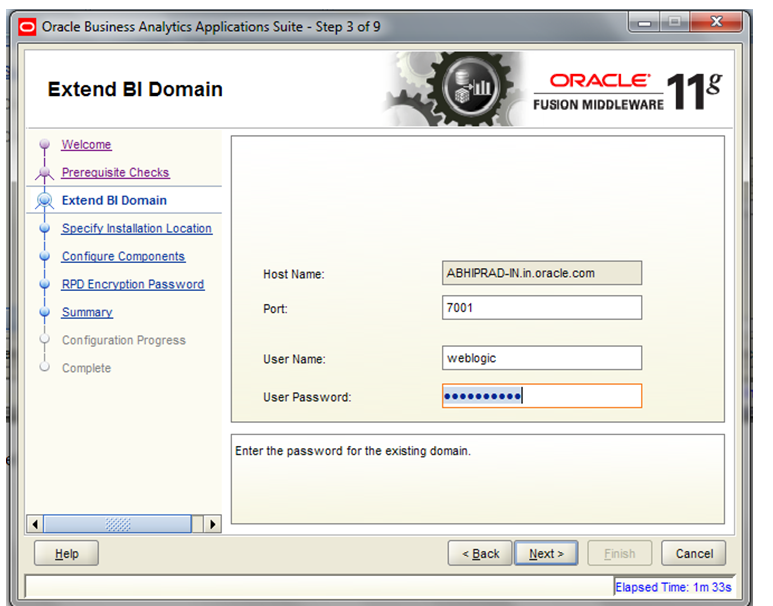This screenshot has width=773, height=606.
Task: Click the Summary step bullet icon
Action: pyautogui.click(x=44, y=312)
